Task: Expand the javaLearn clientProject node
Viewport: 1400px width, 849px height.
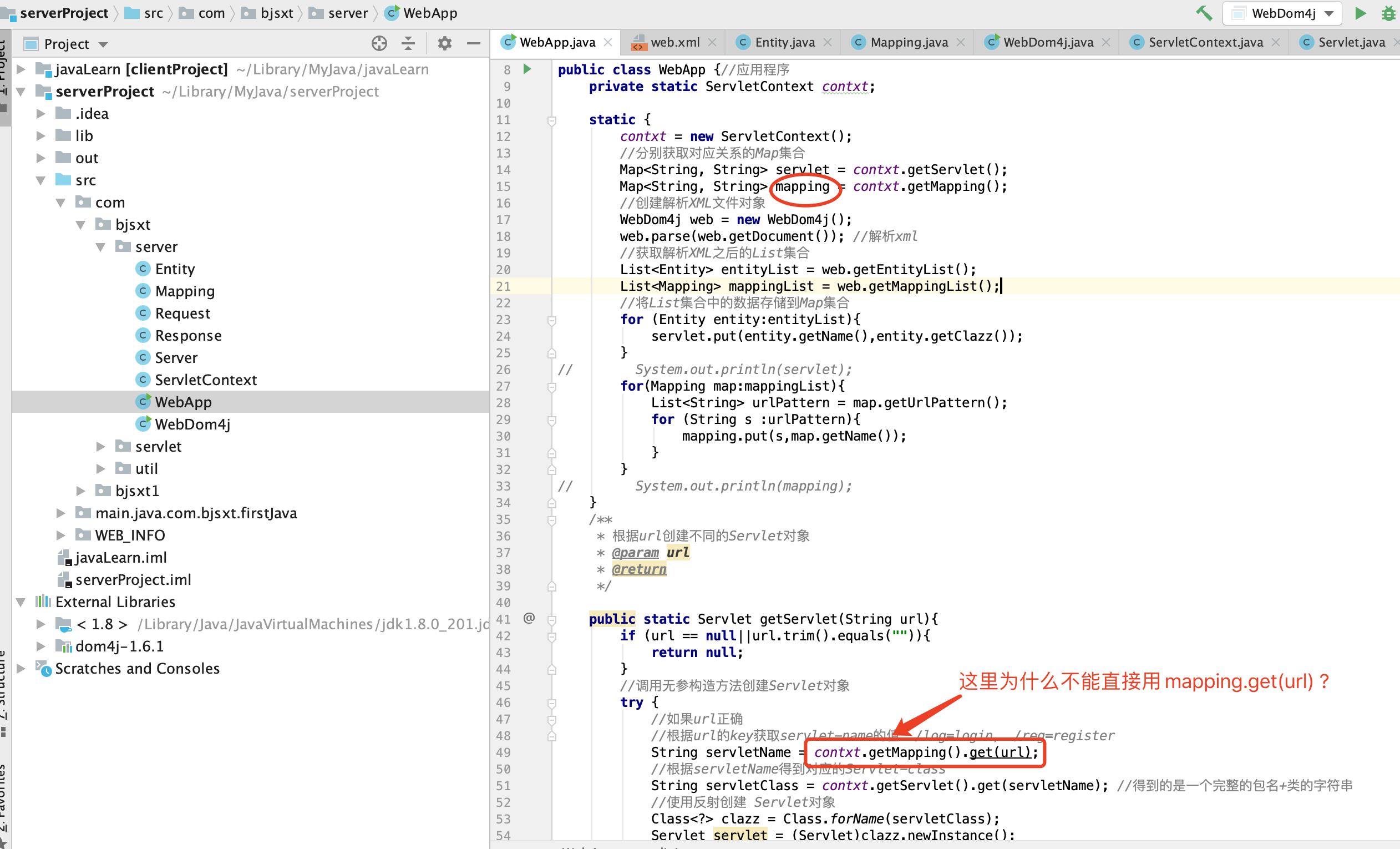Action: [21, 69]
